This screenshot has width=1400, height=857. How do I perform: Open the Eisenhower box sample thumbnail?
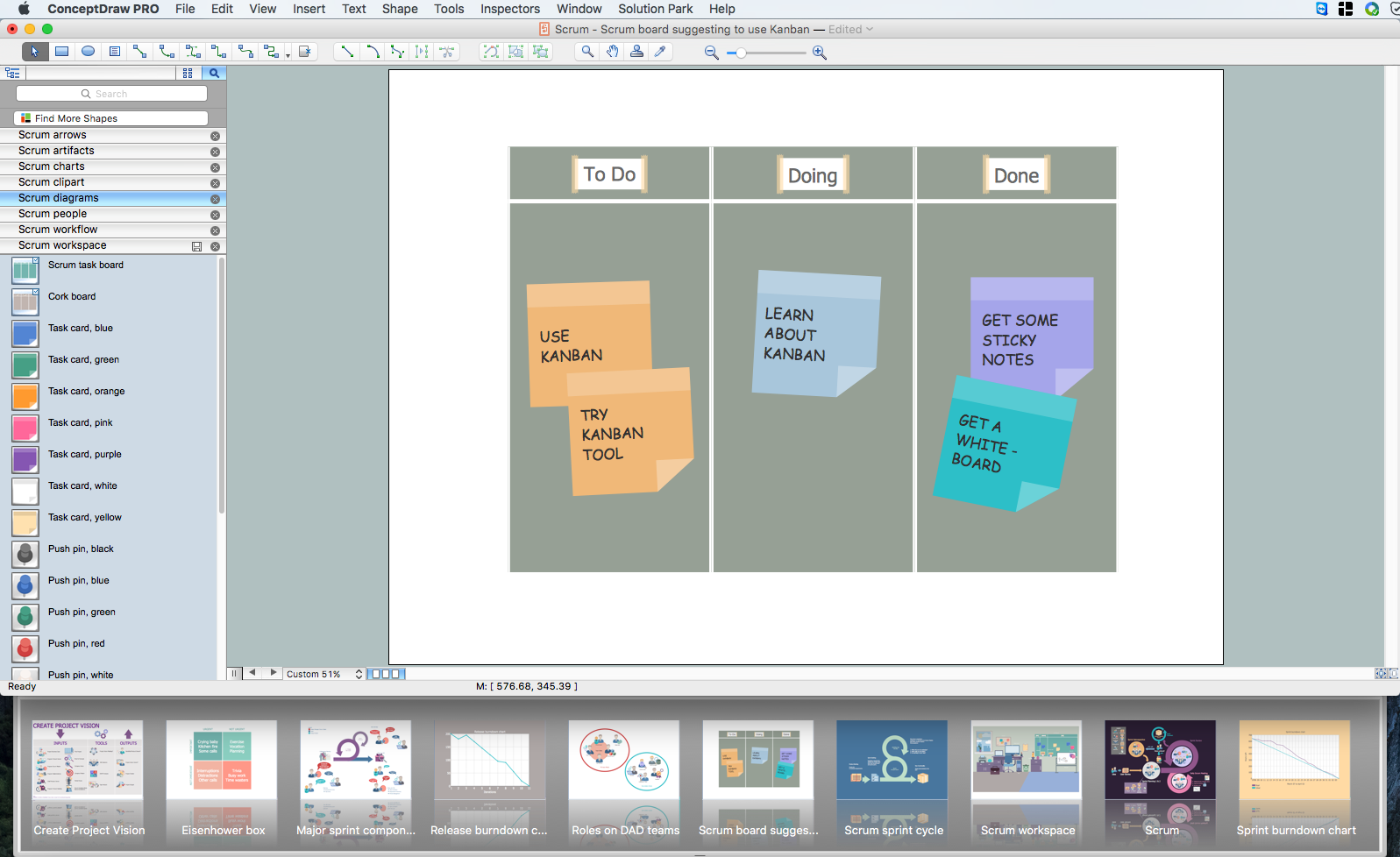click(222, 760)
